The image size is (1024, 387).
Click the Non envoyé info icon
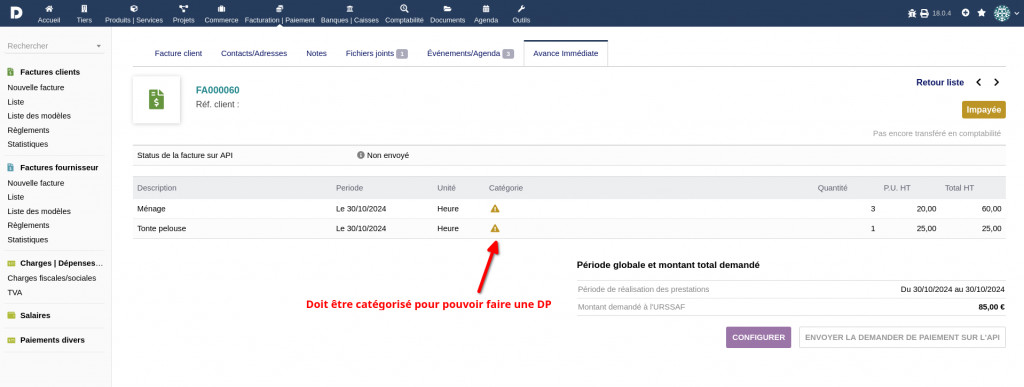(x=360, y=155)
